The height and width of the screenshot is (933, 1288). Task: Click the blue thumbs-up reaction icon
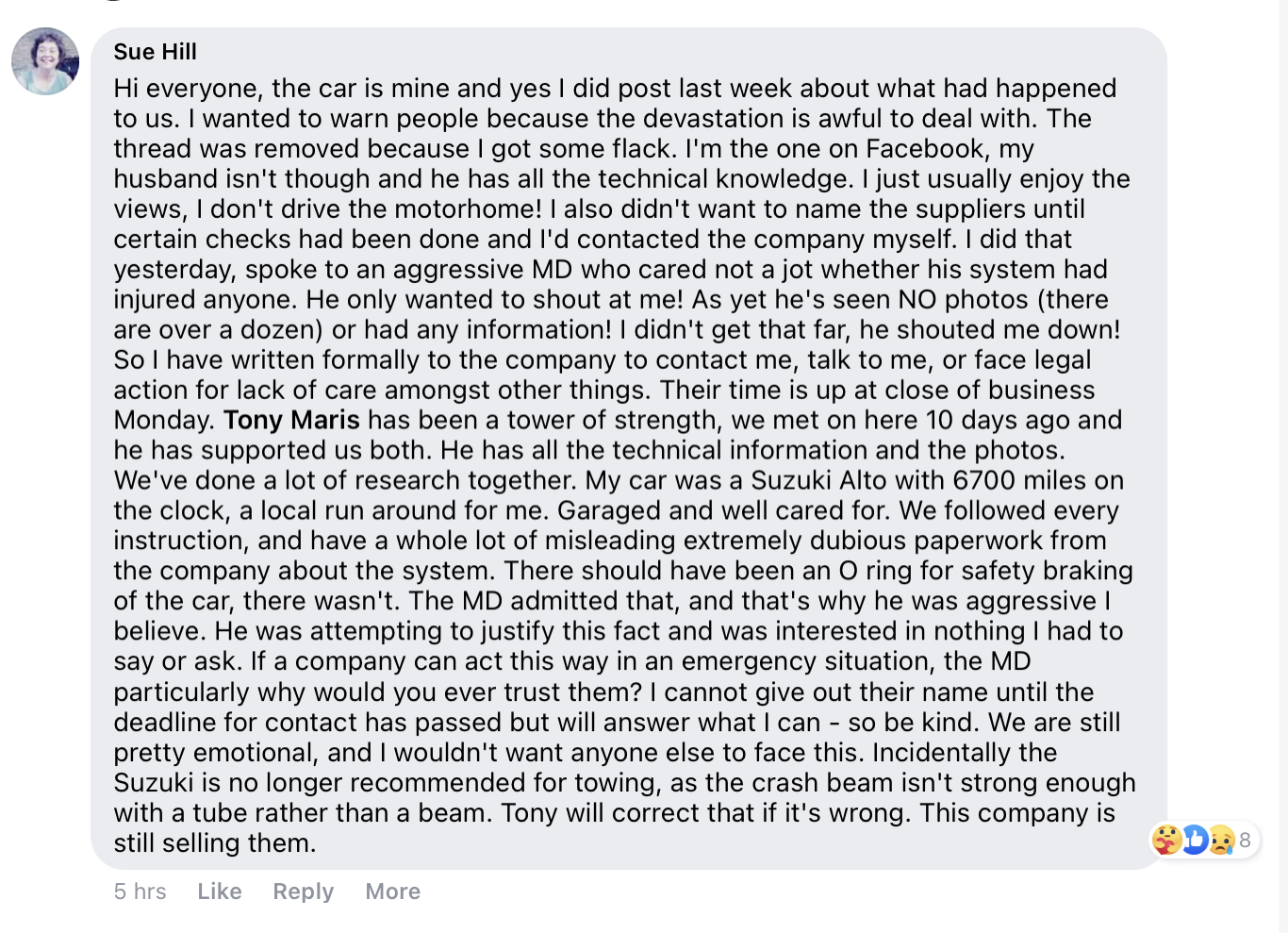point(1194,840)
